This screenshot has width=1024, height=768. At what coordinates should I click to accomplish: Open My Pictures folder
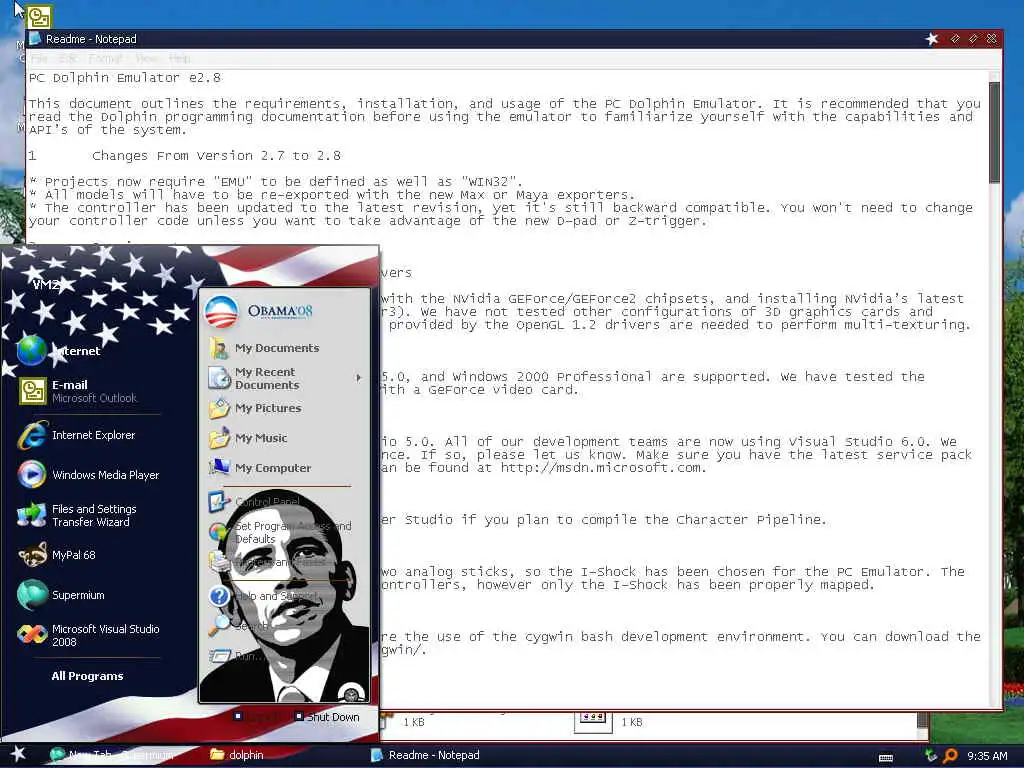click(255, 408)
